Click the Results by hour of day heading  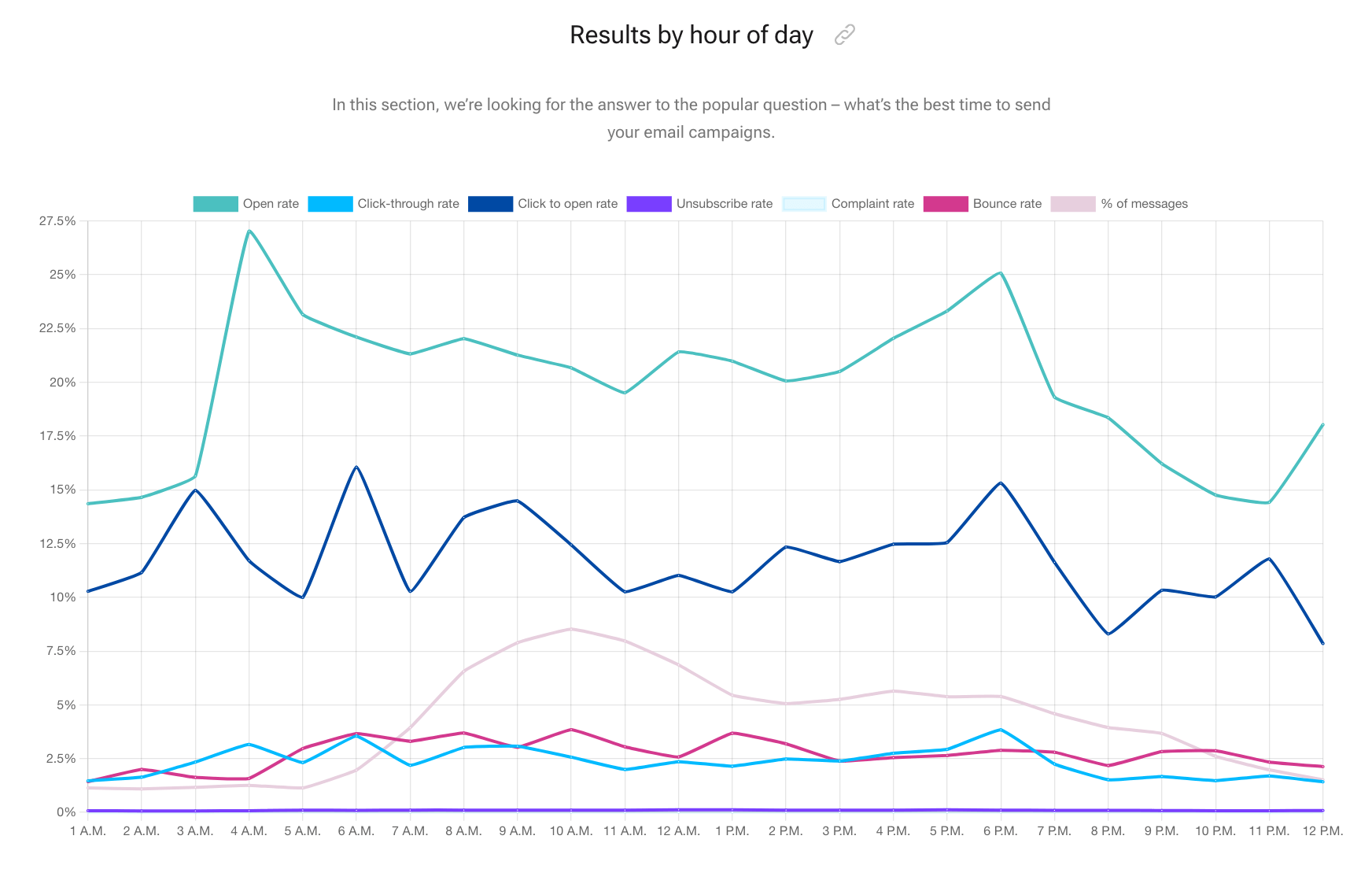691,35
